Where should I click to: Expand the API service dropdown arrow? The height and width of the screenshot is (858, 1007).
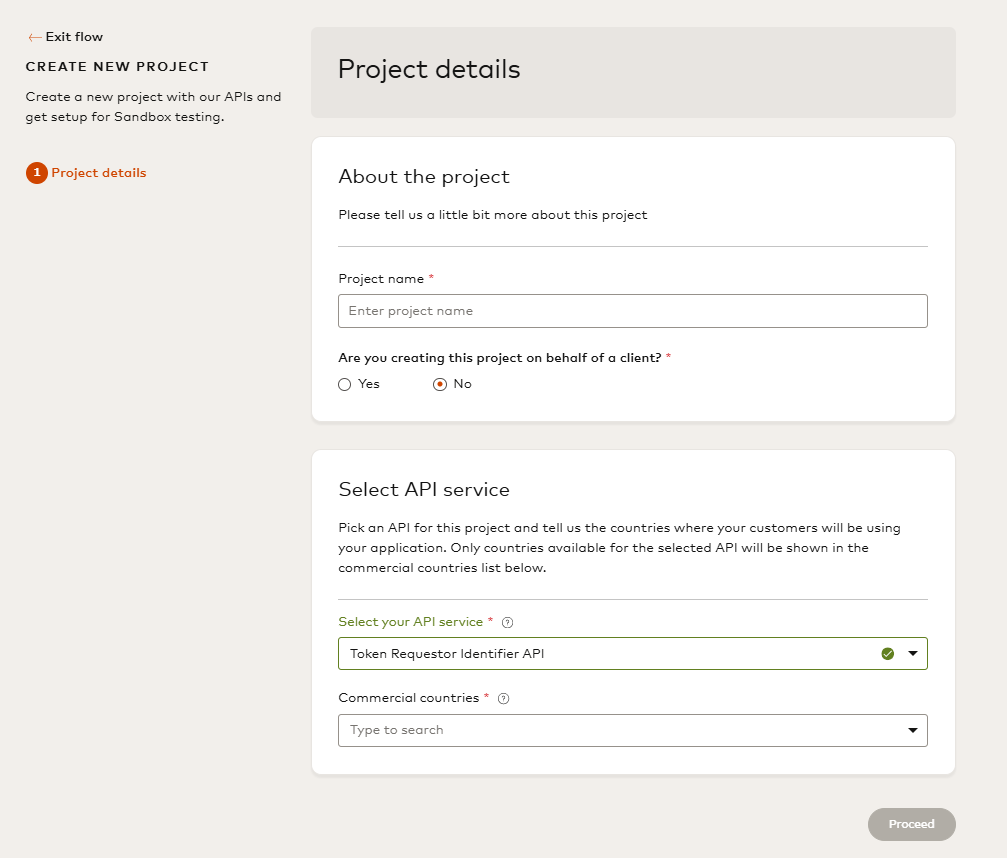tap(912, 654)
